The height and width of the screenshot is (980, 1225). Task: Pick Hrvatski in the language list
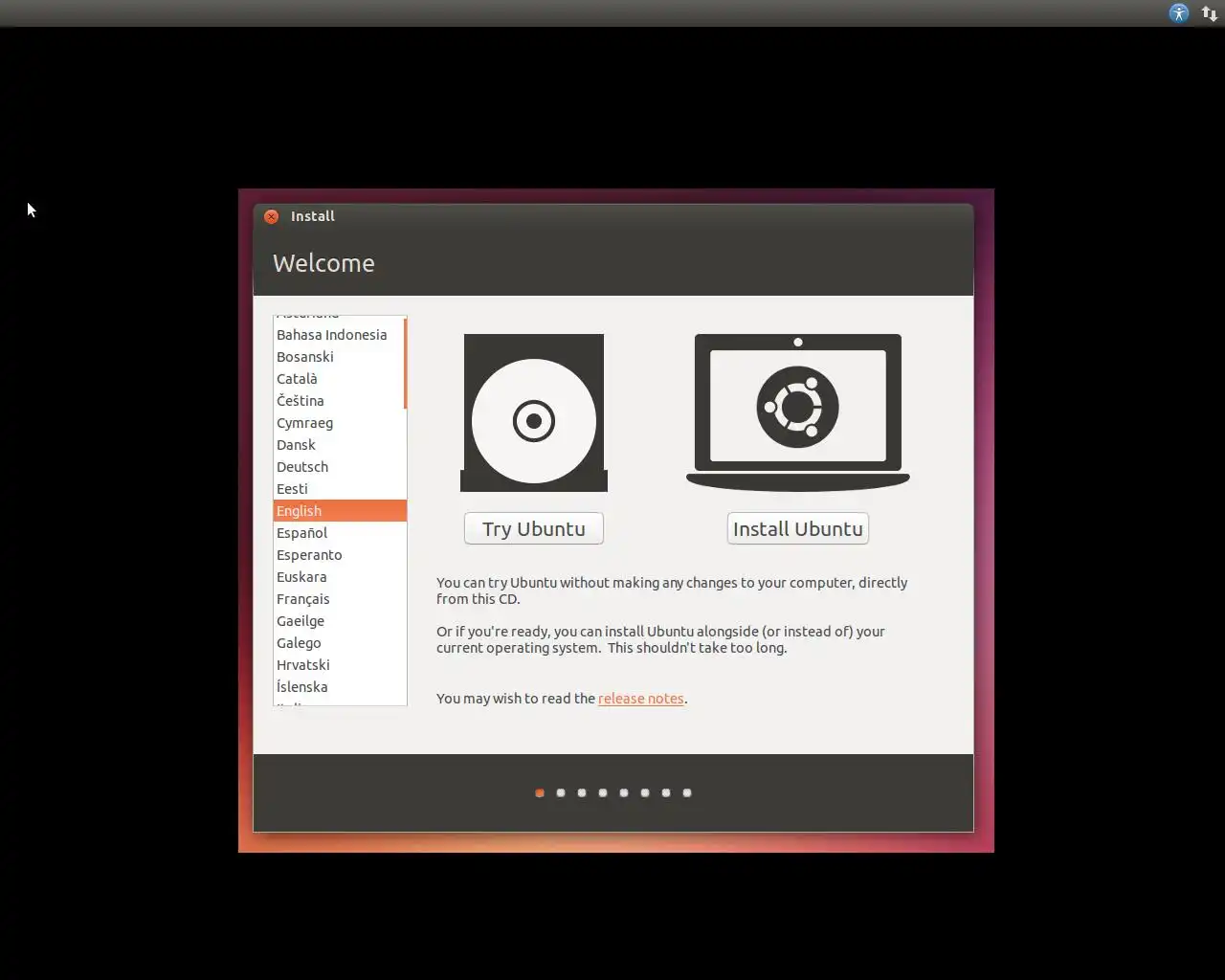click(x=340, y=665)
